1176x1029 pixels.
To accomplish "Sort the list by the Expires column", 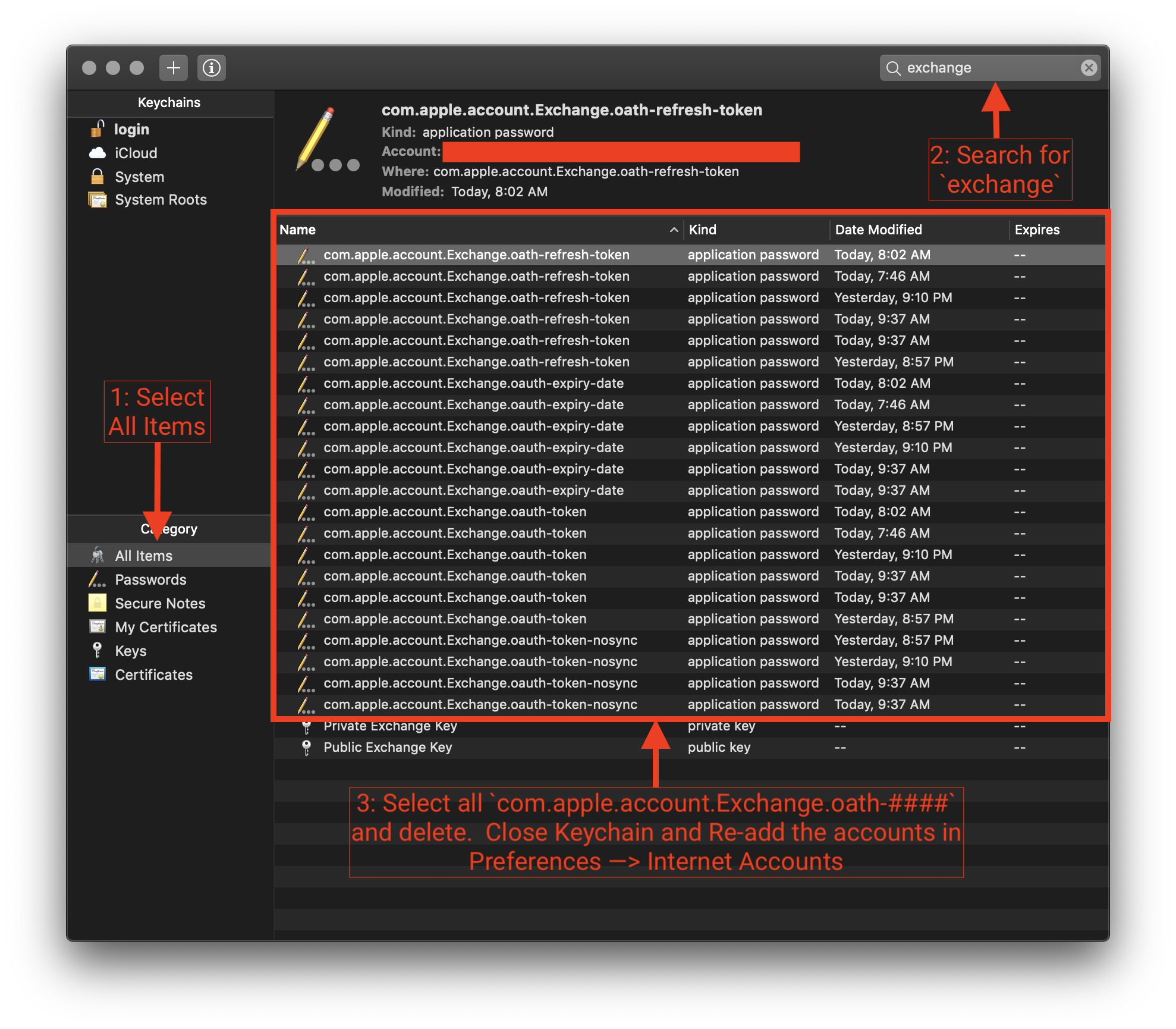I will (1057, 230).
